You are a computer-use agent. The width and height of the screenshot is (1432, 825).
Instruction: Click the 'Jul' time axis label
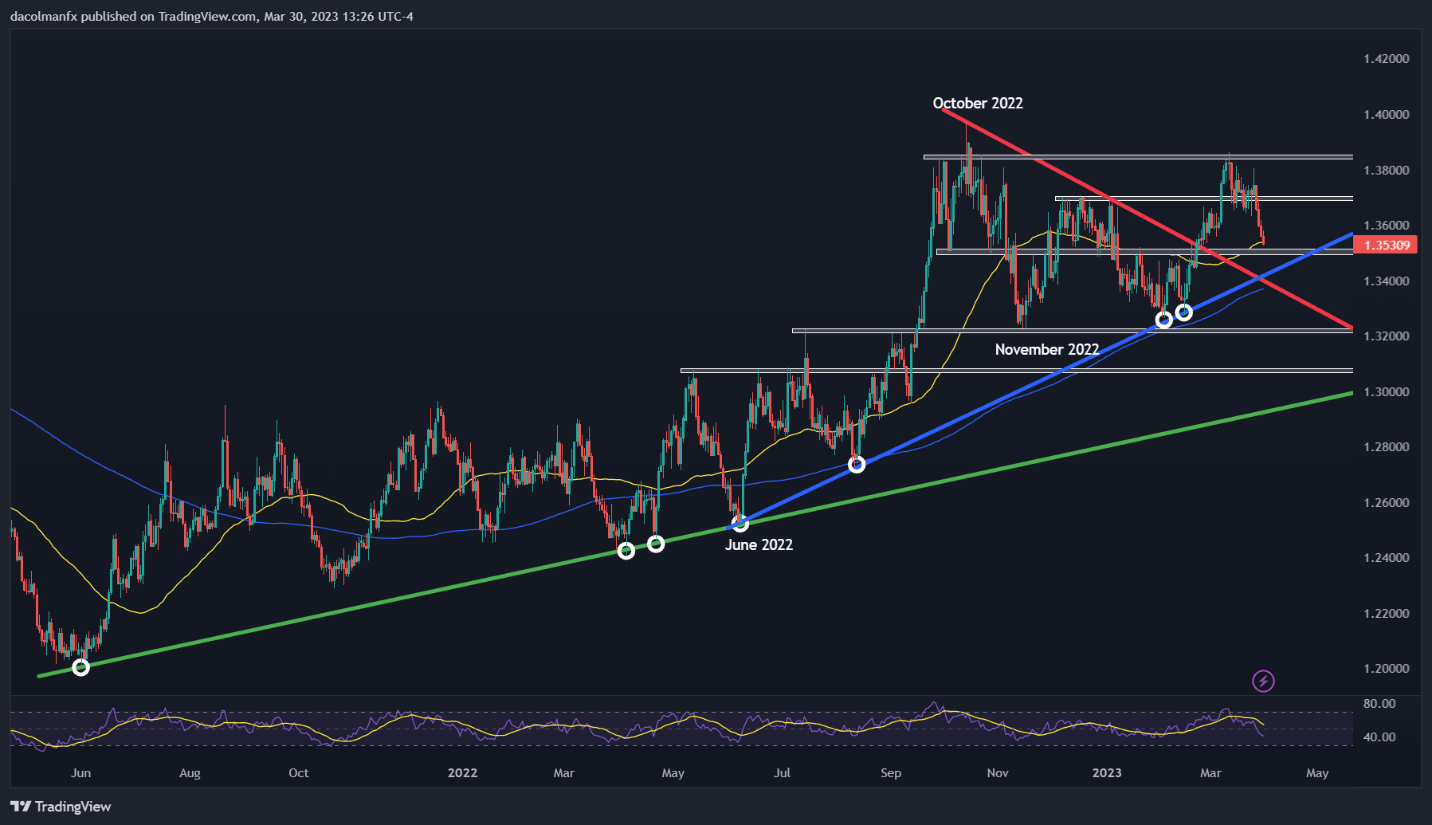click(x=782, y=773)
